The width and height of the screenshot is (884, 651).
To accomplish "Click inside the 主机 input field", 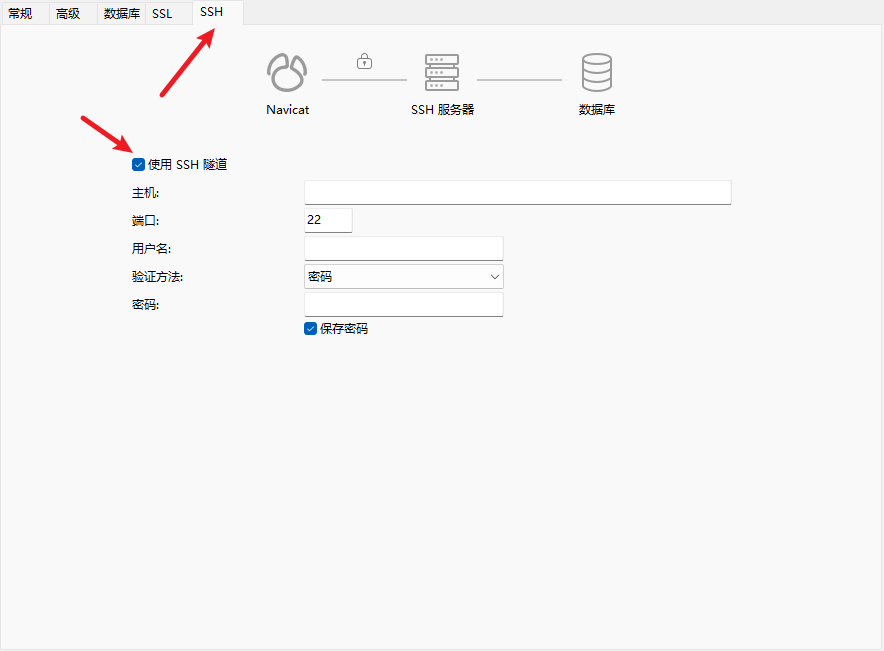I will click(x=517, y=192).
